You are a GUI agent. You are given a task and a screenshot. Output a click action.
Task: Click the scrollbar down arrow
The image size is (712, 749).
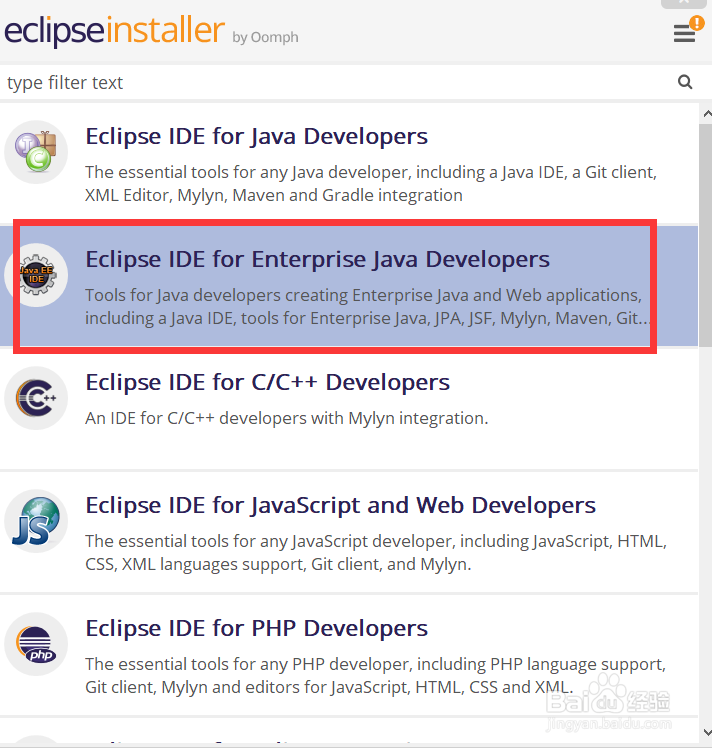[x=706, y=732]
